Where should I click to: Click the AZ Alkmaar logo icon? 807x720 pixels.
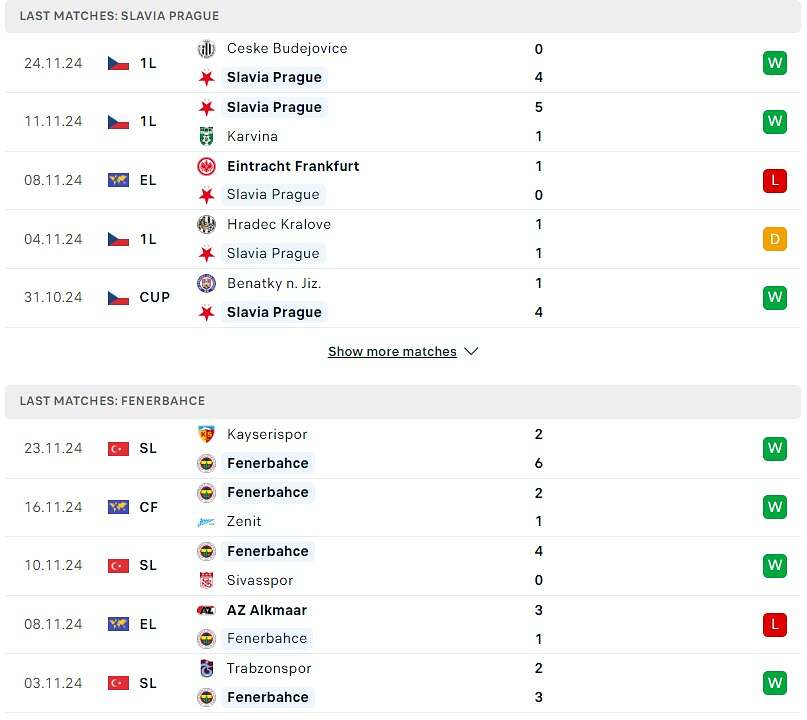click(206, 610)
